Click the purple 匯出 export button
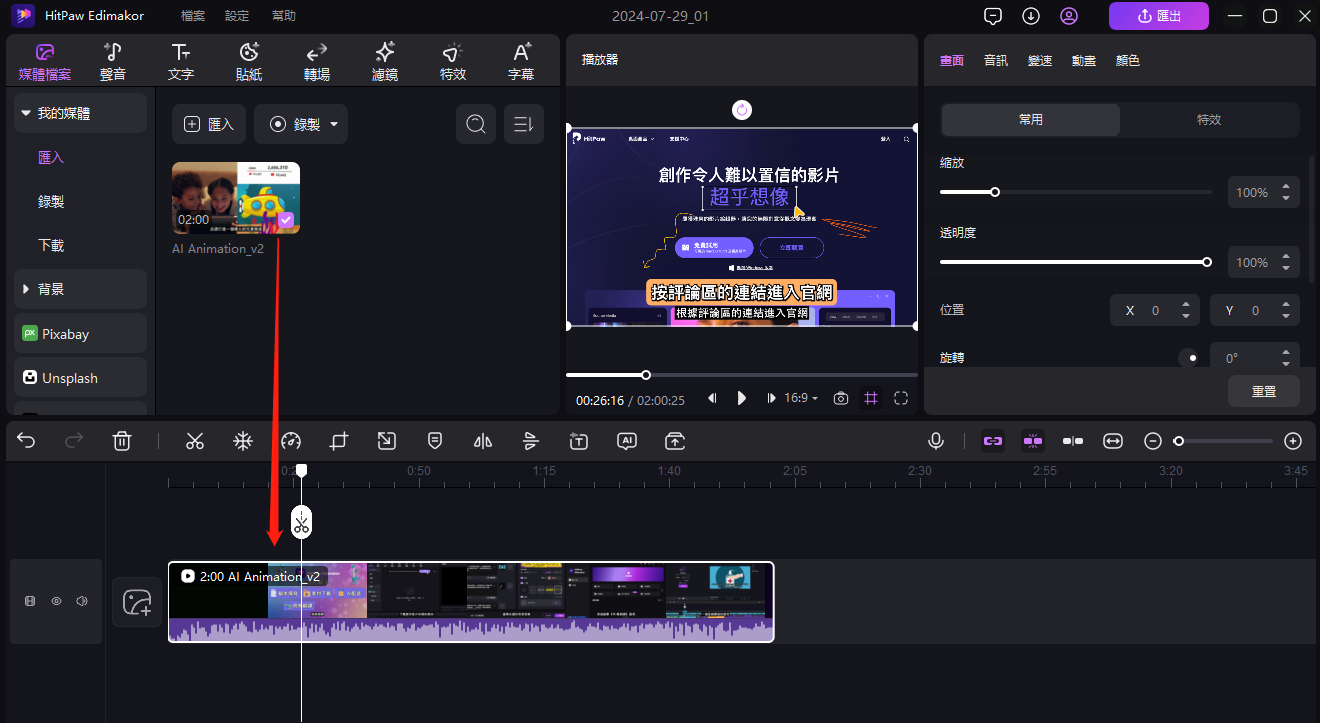This screenshot has height=723, width=1320. point(1159,16)
